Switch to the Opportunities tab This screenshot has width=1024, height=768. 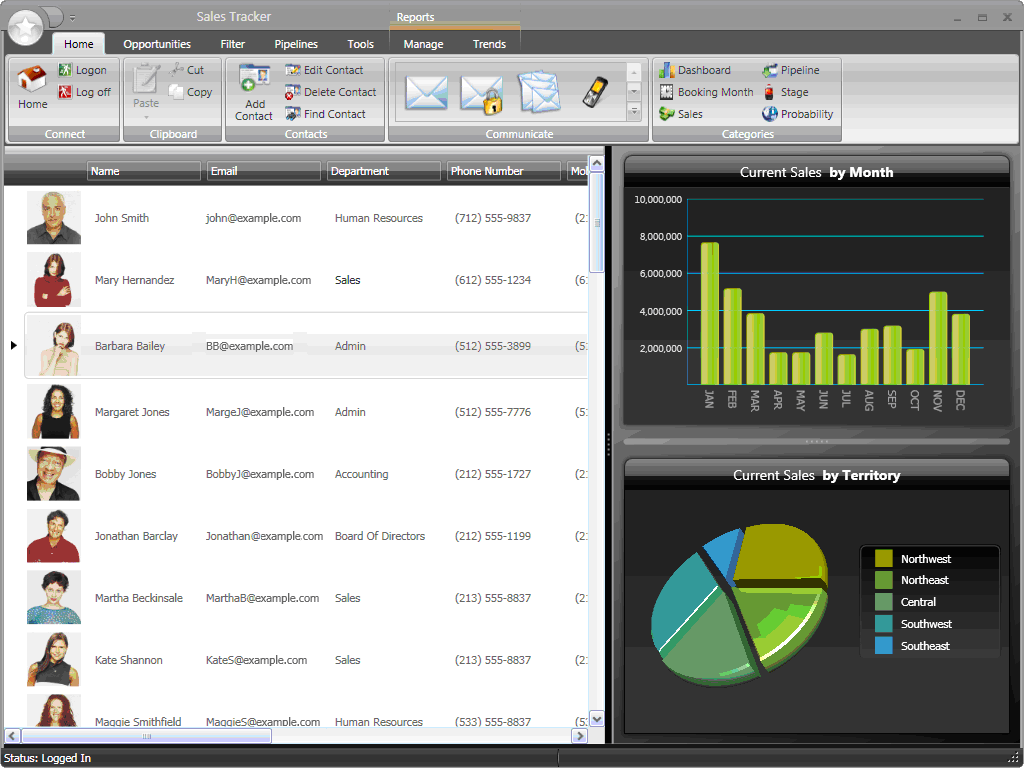pyautogui.click(x=157, y=44)
